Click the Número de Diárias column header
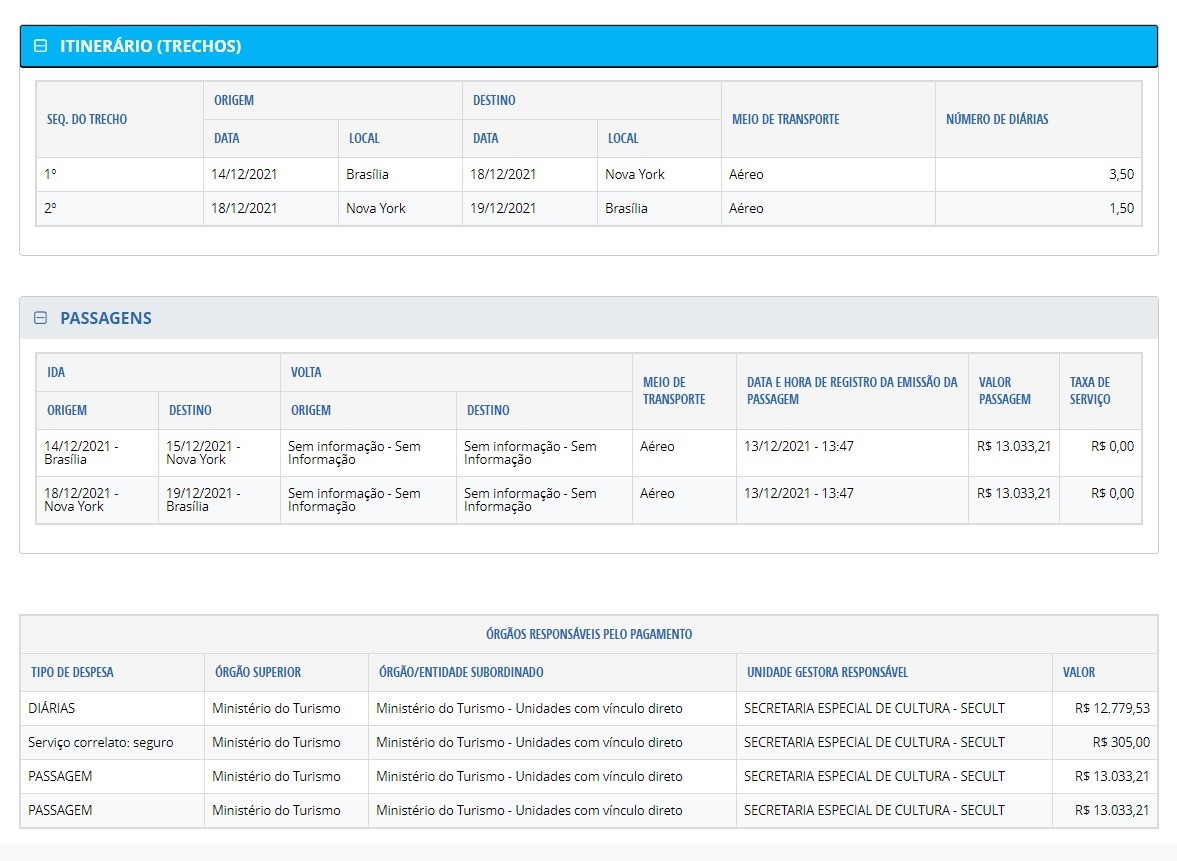Image resolution: width=1177 pixels, height=861 pixels. 997,119
